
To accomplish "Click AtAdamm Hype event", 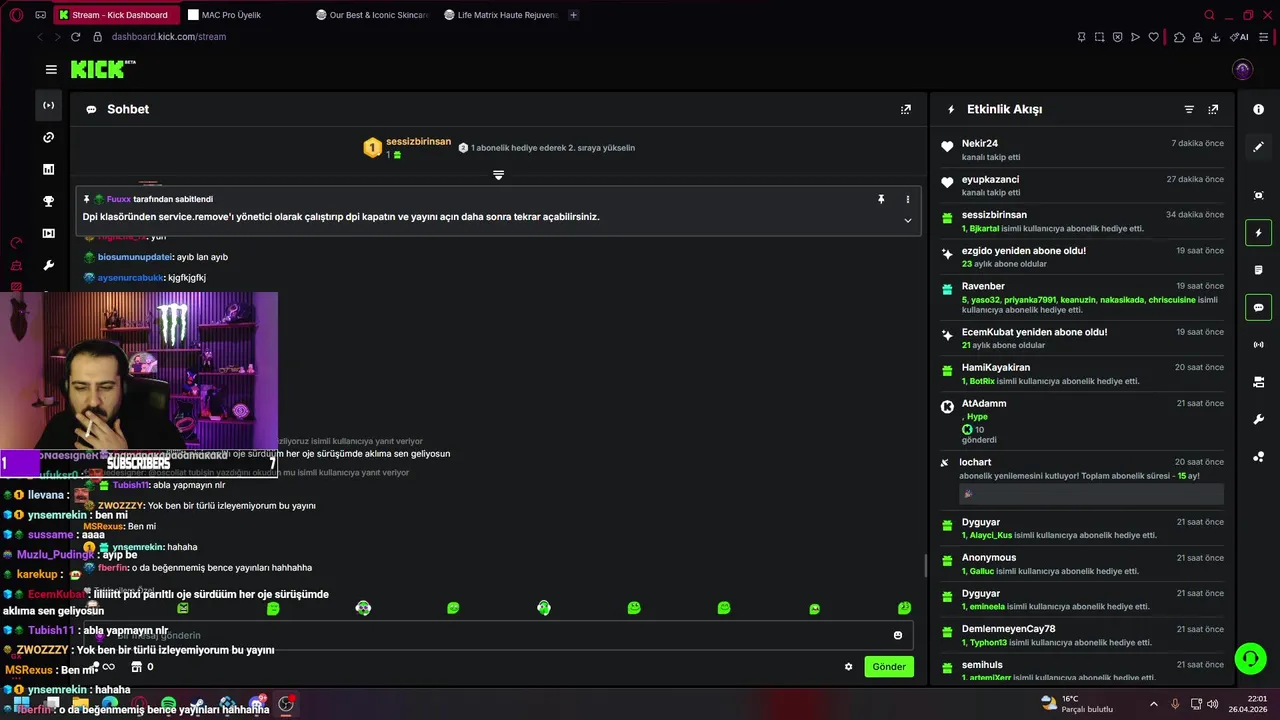I will click(x=1084, y=421).
